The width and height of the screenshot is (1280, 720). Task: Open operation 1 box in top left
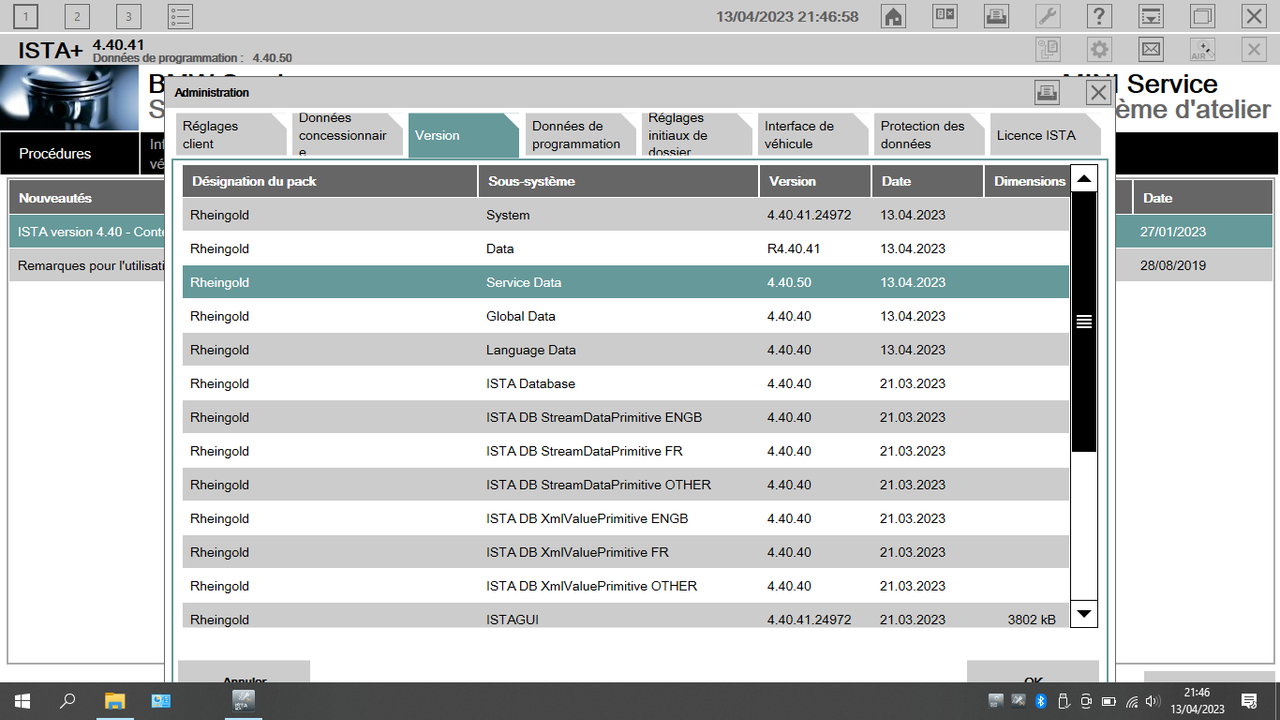[x=25, y=16]
